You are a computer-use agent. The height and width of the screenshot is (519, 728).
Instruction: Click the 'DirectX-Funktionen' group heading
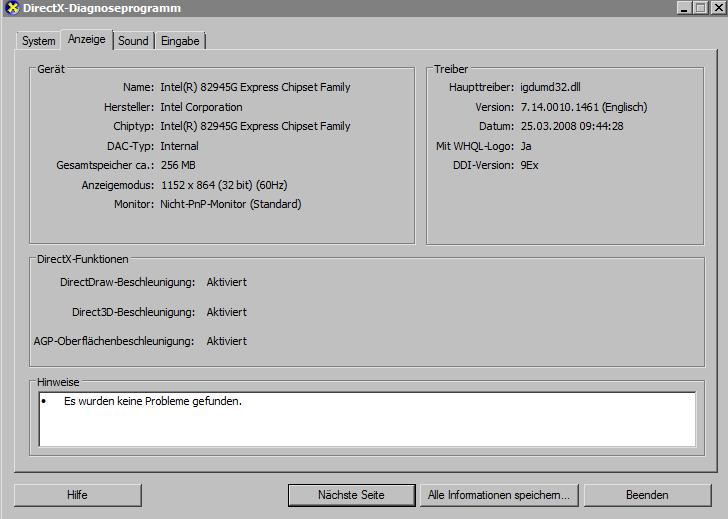pos(83,259)
